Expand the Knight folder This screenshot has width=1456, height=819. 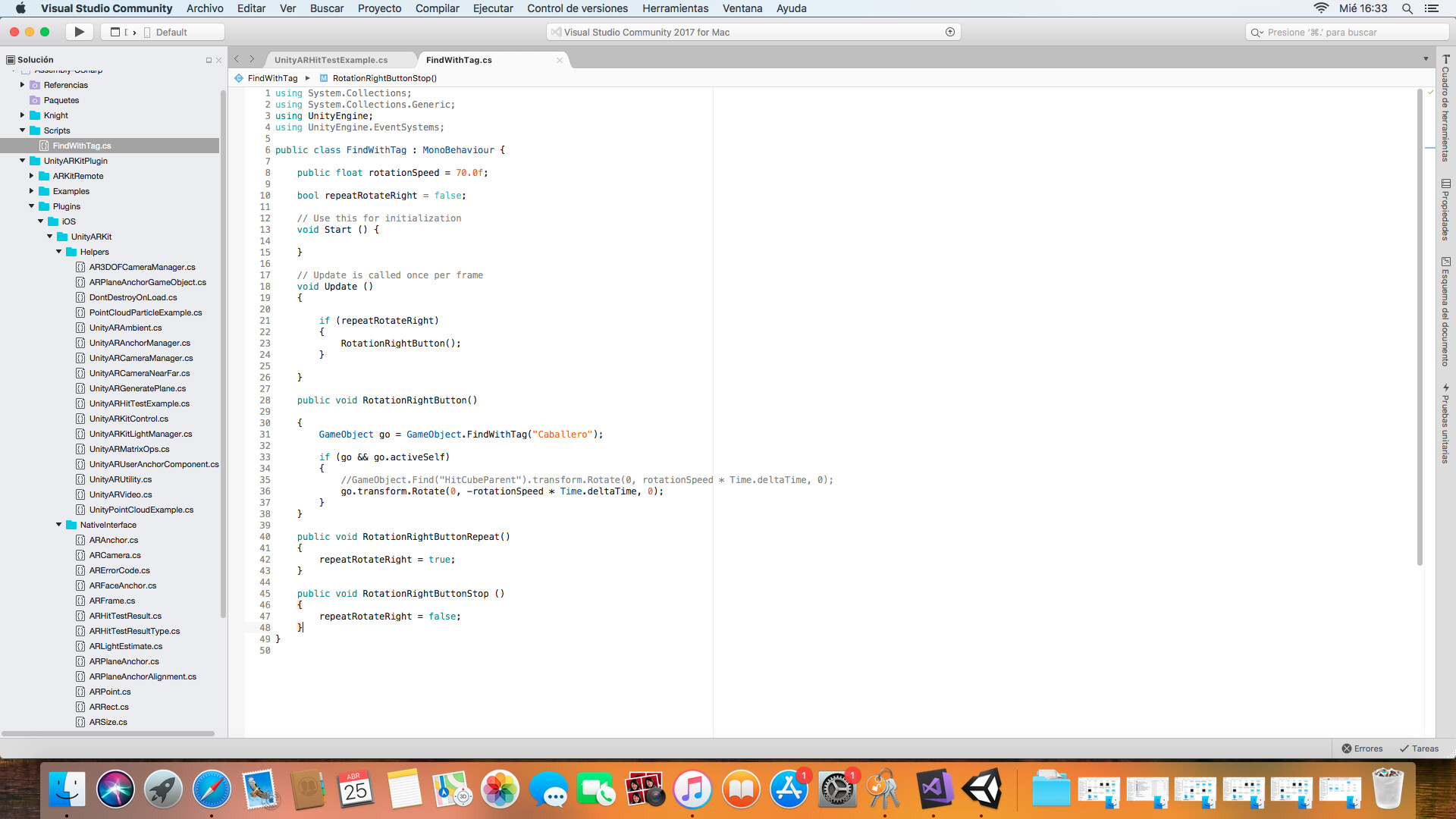23,115
